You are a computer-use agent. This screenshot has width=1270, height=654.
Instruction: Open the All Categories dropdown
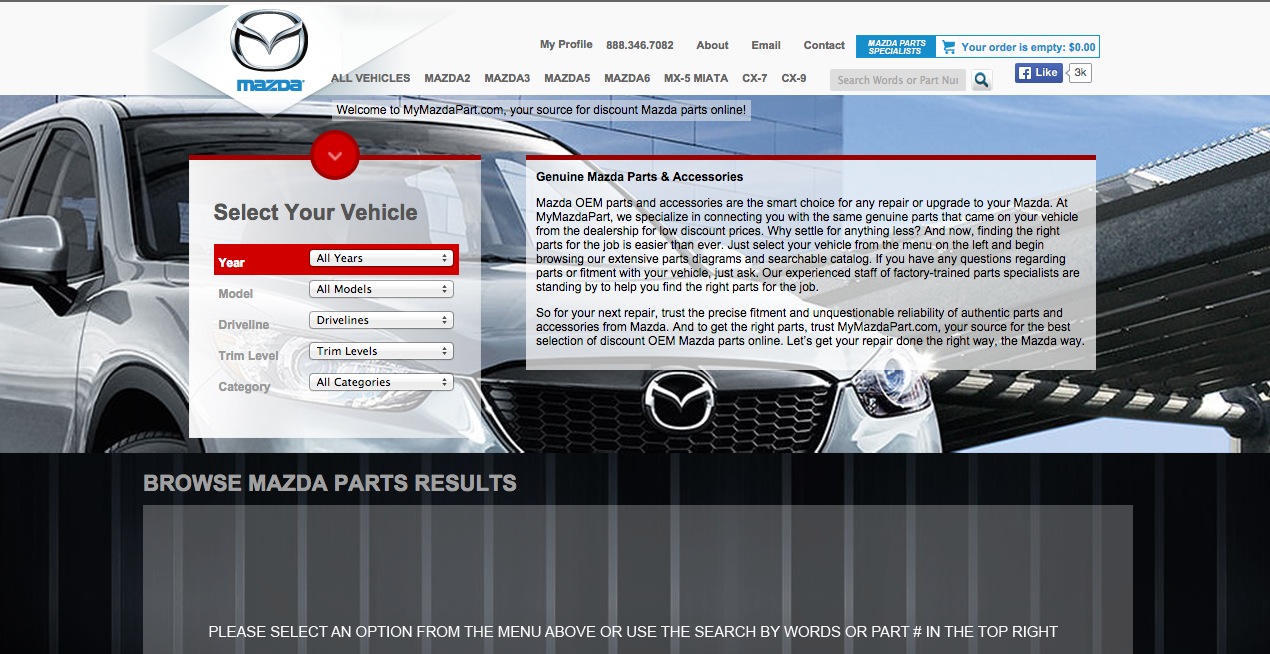(x=381, y=382)
